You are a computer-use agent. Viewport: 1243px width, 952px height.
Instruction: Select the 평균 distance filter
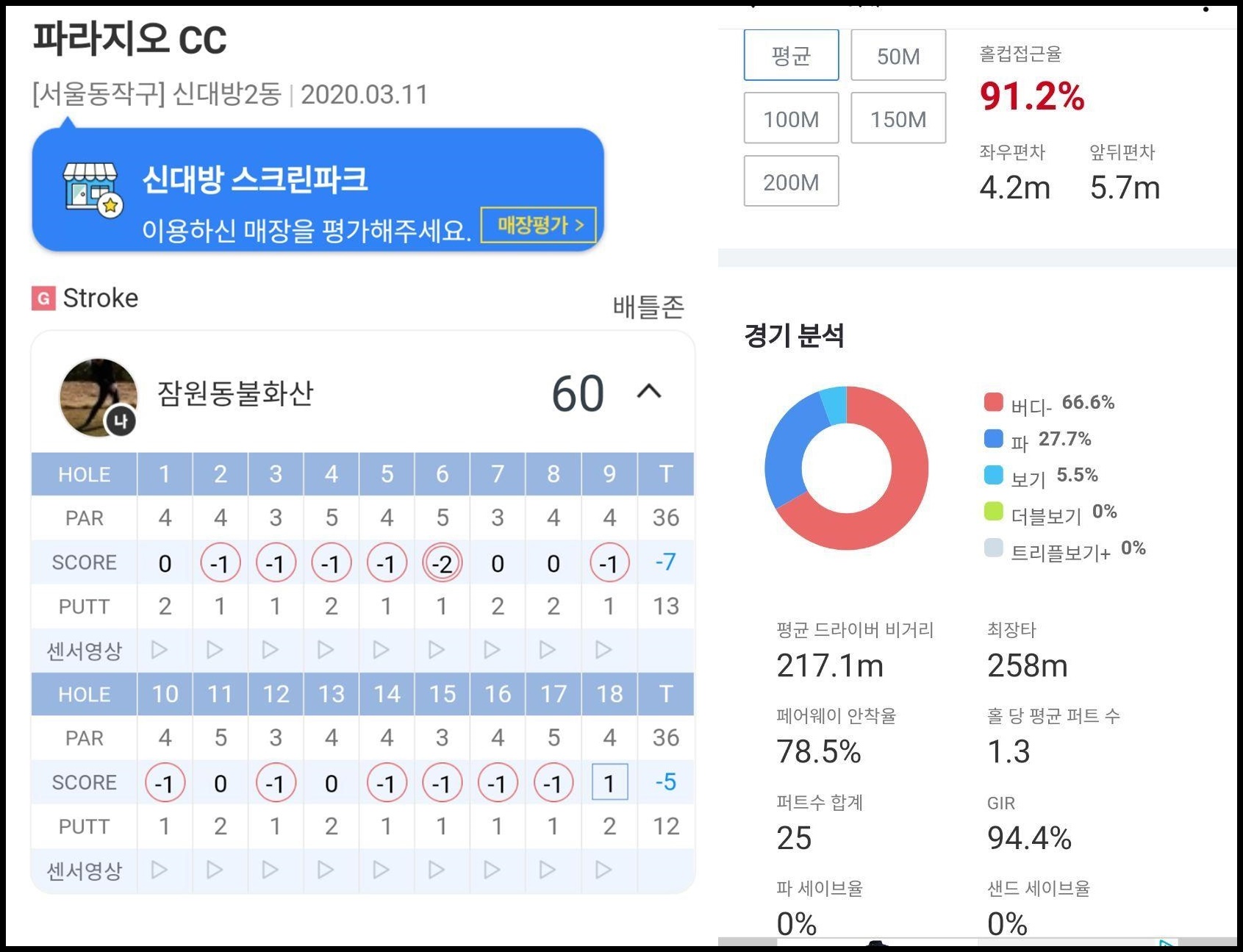pos(791,55)
